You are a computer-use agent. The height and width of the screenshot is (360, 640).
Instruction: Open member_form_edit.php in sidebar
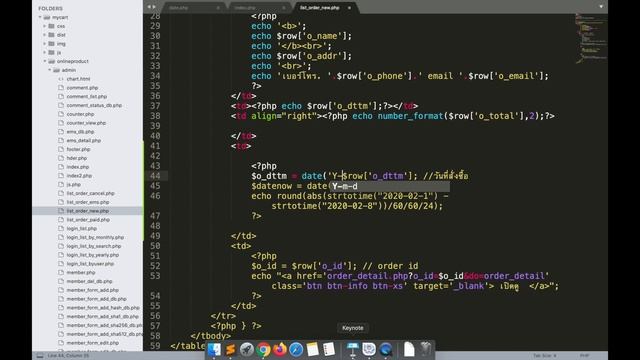point(93,343)
